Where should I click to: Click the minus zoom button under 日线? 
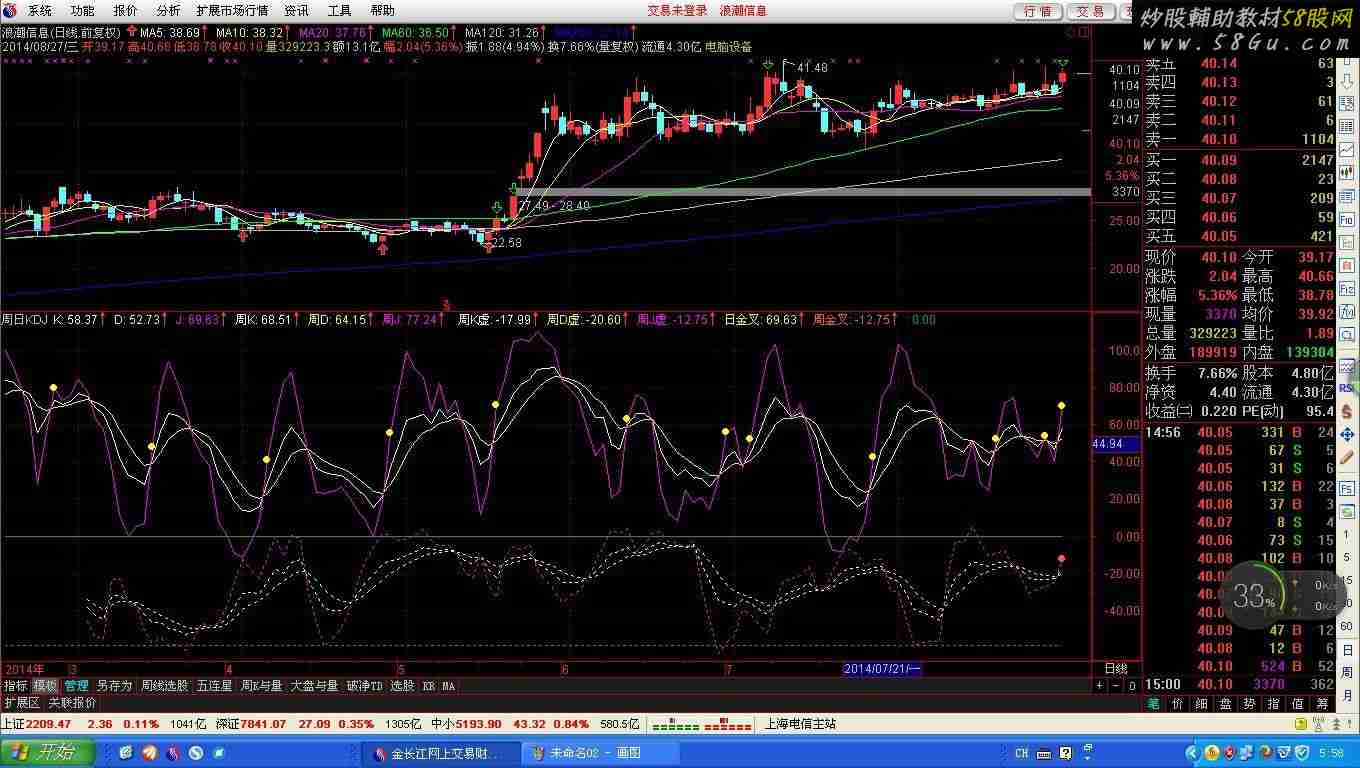pyautogui.click(x=1116, y=686)
